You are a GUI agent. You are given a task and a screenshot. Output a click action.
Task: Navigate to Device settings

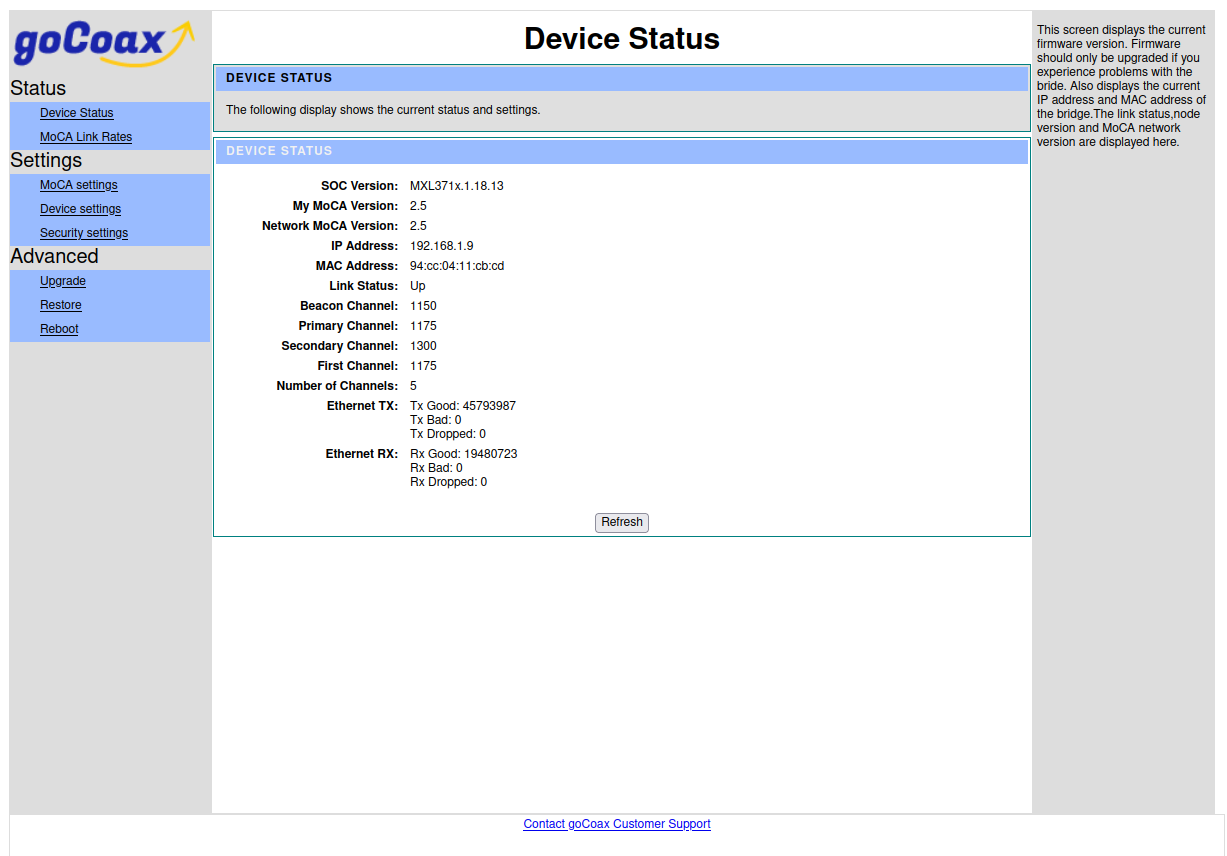[x=80, y=209]
